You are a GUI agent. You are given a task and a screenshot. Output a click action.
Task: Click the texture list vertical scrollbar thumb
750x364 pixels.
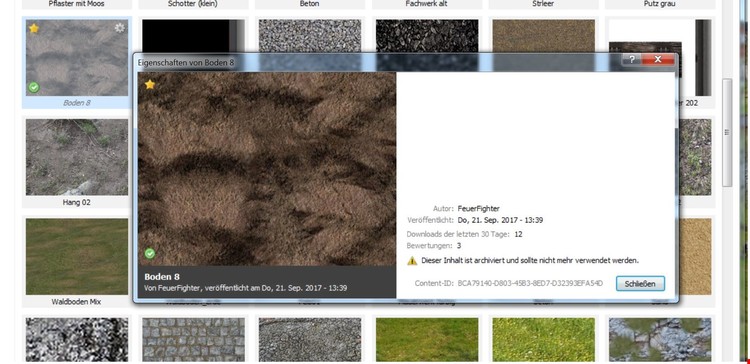click(727, 132)
